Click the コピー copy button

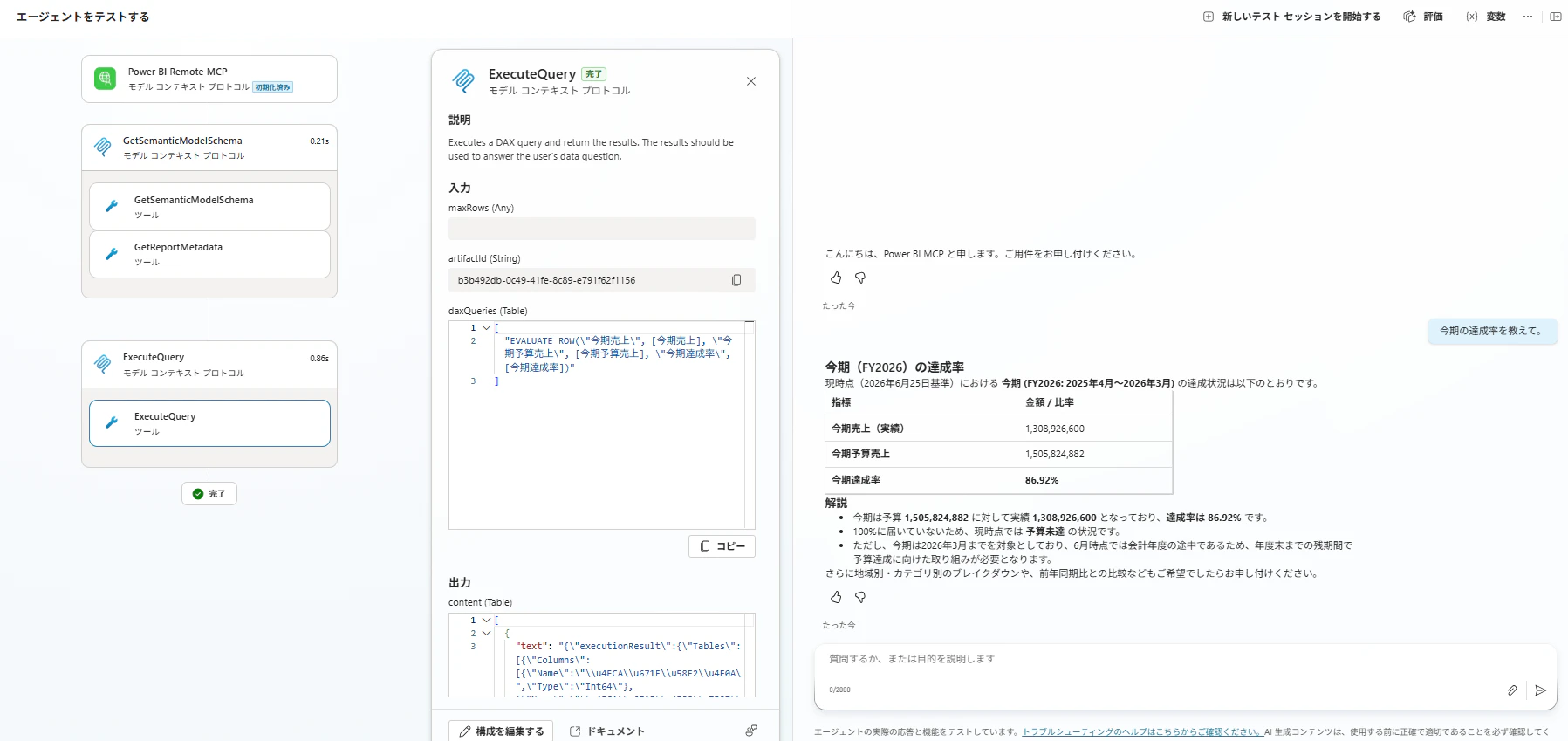[x=722, y=546]
